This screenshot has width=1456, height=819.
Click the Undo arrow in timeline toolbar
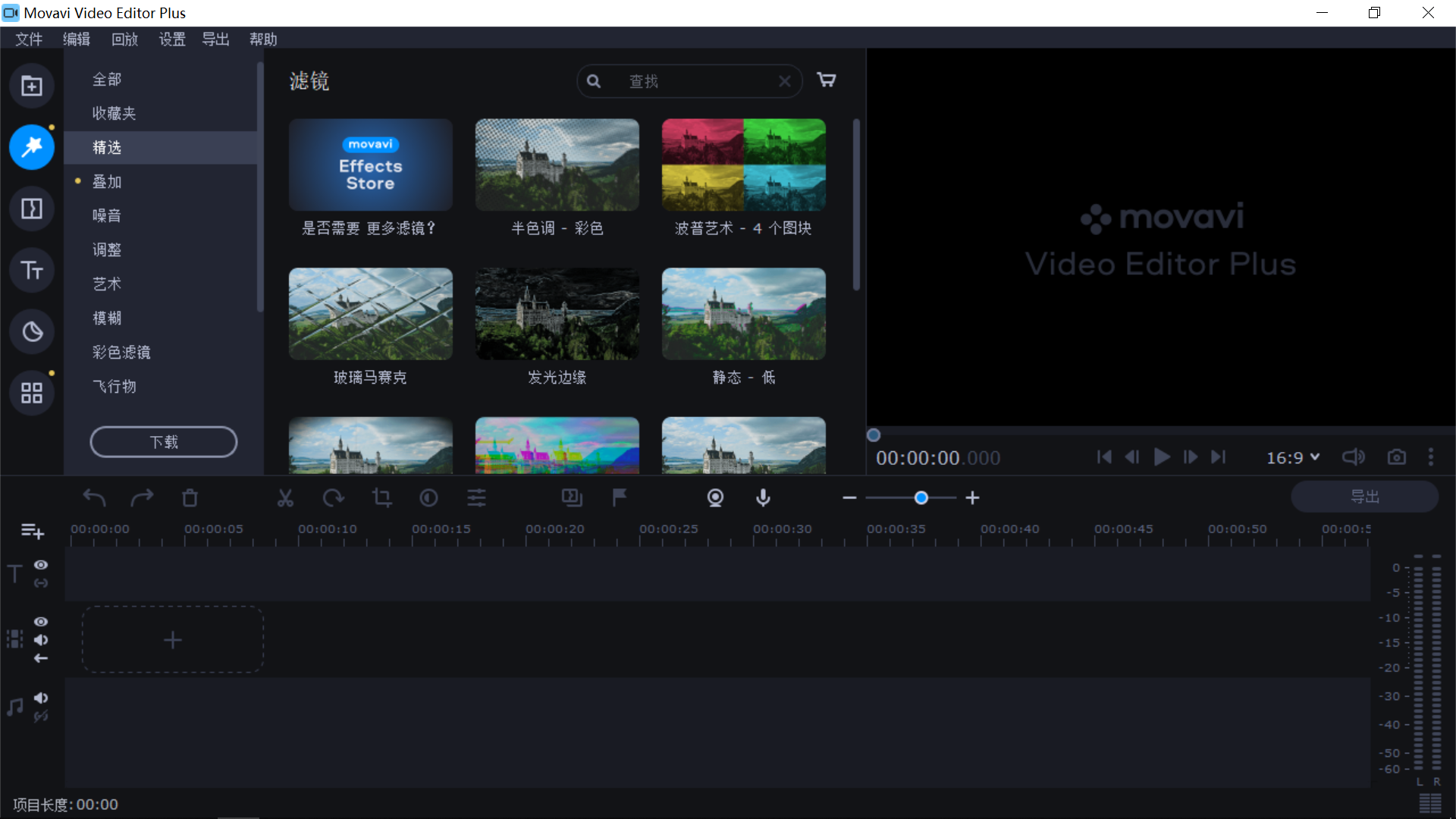pyautogui.click(x=94, y=497)
